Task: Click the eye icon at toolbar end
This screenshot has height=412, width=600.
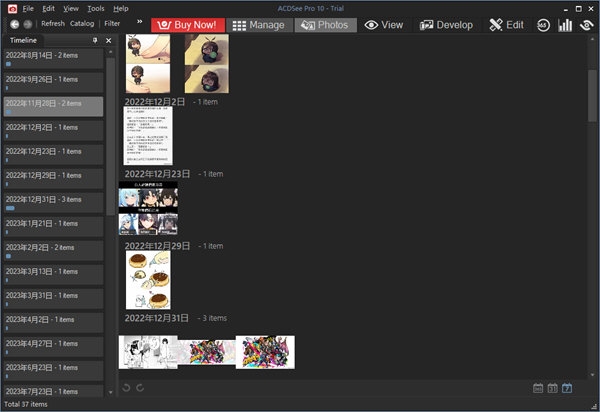Action: click(x=586, y=25)
